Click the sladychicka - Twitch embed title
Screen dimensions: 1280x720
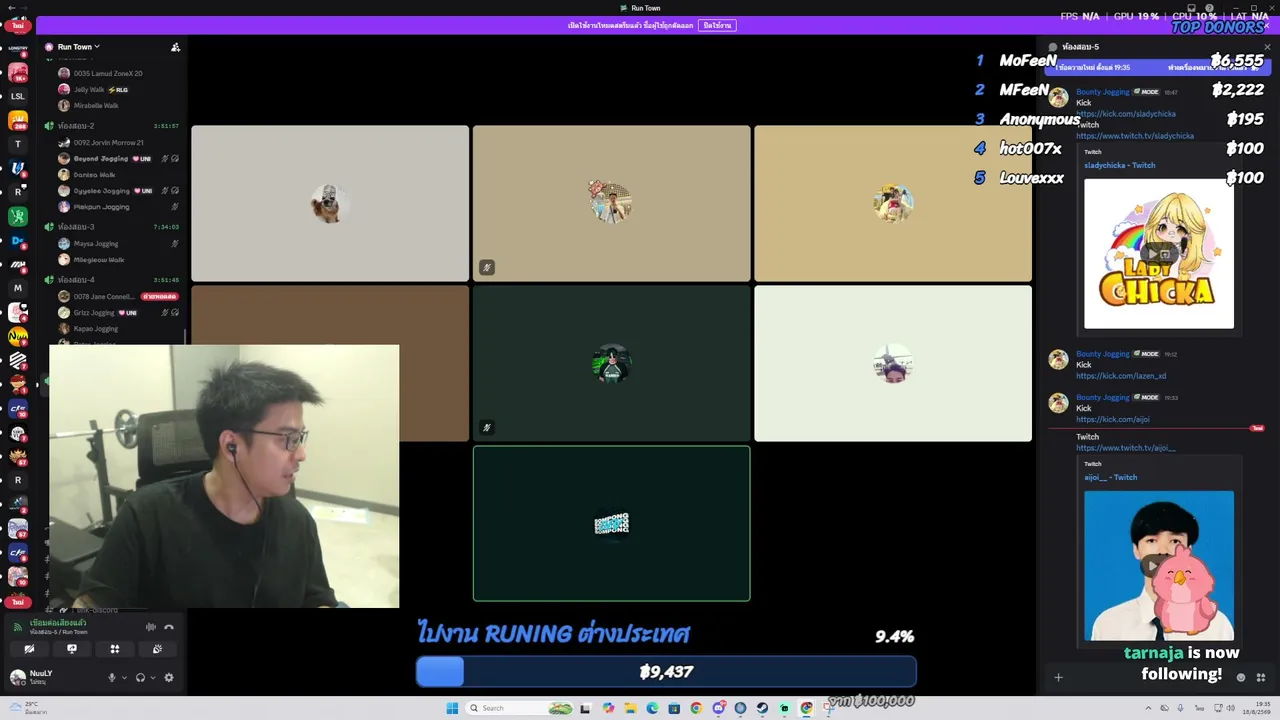1120,165
